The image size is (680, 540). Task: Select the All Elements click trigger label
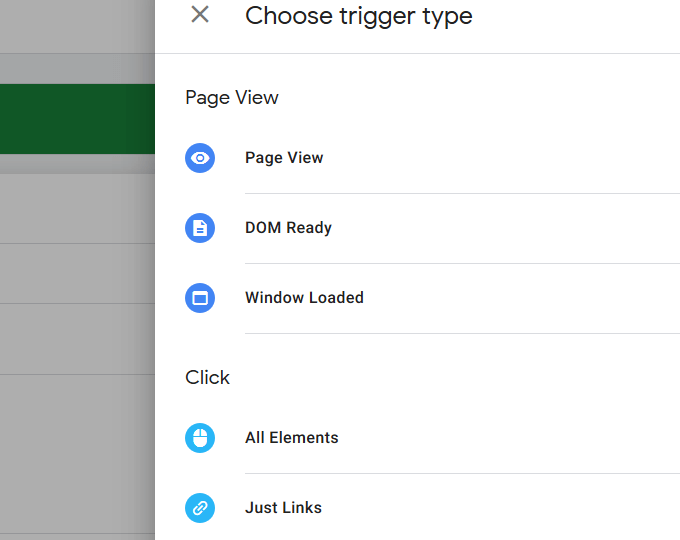click(291, 438)
